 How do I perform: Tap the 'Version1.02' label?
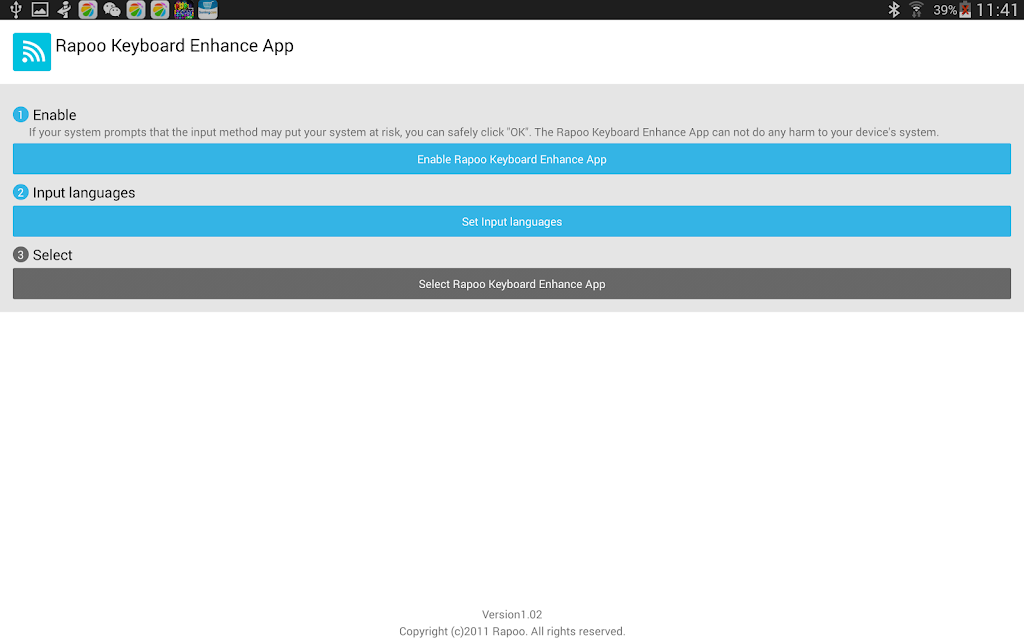[x=512, y=615]
